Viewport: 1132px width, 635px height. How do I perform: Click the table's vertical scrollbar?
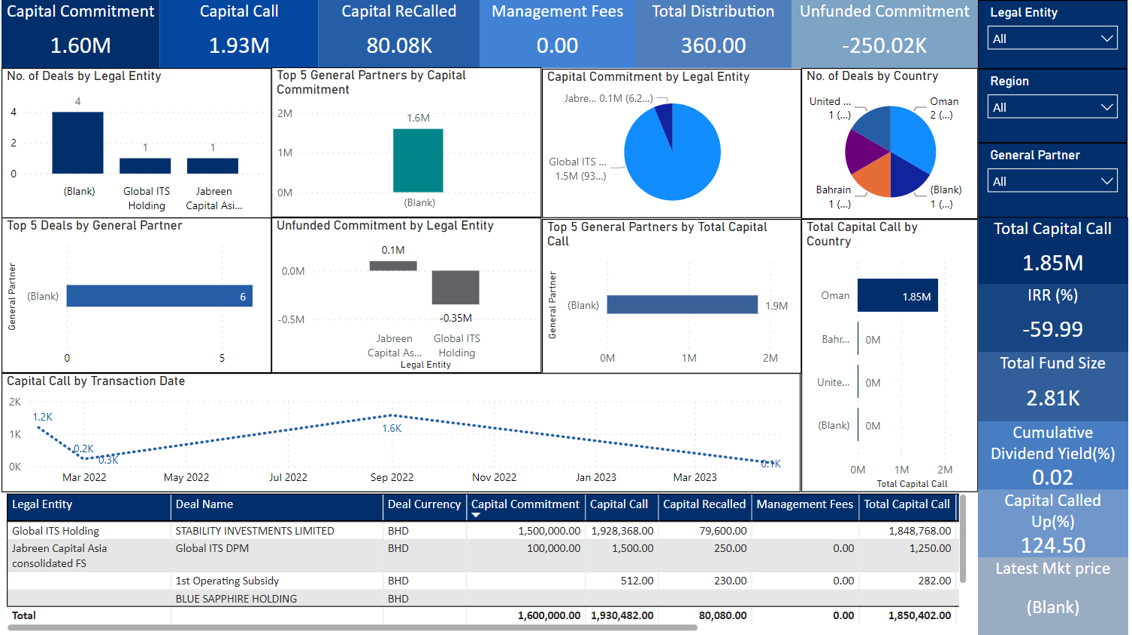pos(963,545)
